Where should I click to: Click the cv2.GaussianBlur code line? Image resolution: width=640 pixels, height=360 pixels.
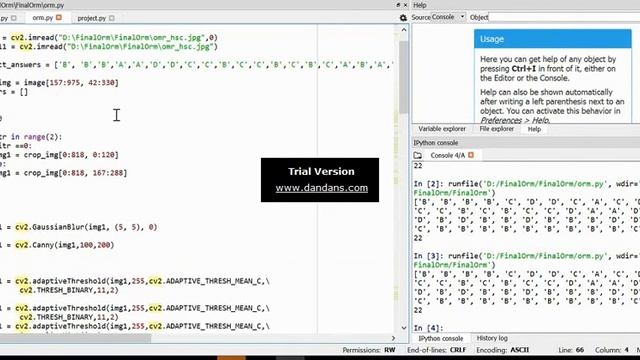pos(78,227)
